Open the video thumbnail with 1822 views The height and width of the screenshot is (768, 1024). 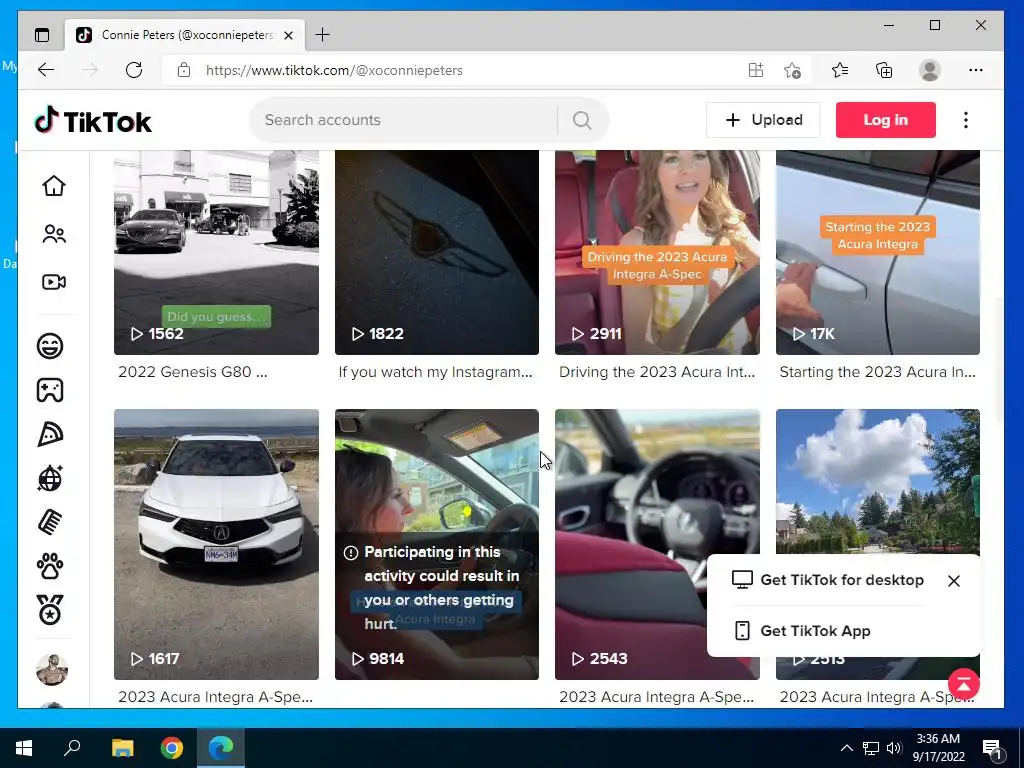437,252
